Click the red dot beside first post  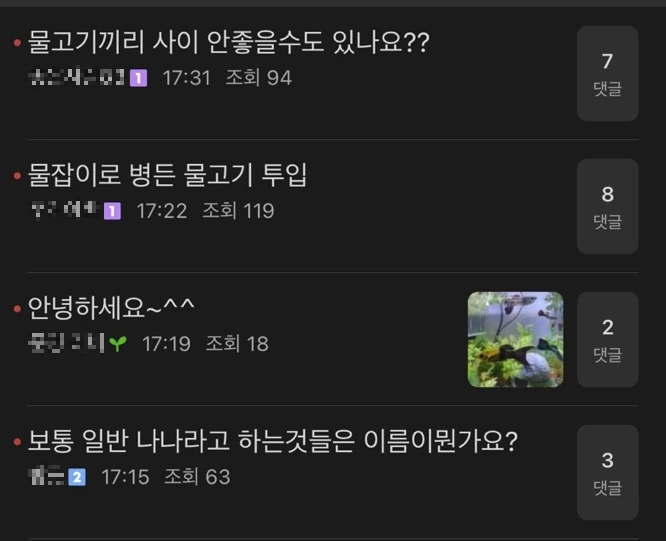coord(17,42)
